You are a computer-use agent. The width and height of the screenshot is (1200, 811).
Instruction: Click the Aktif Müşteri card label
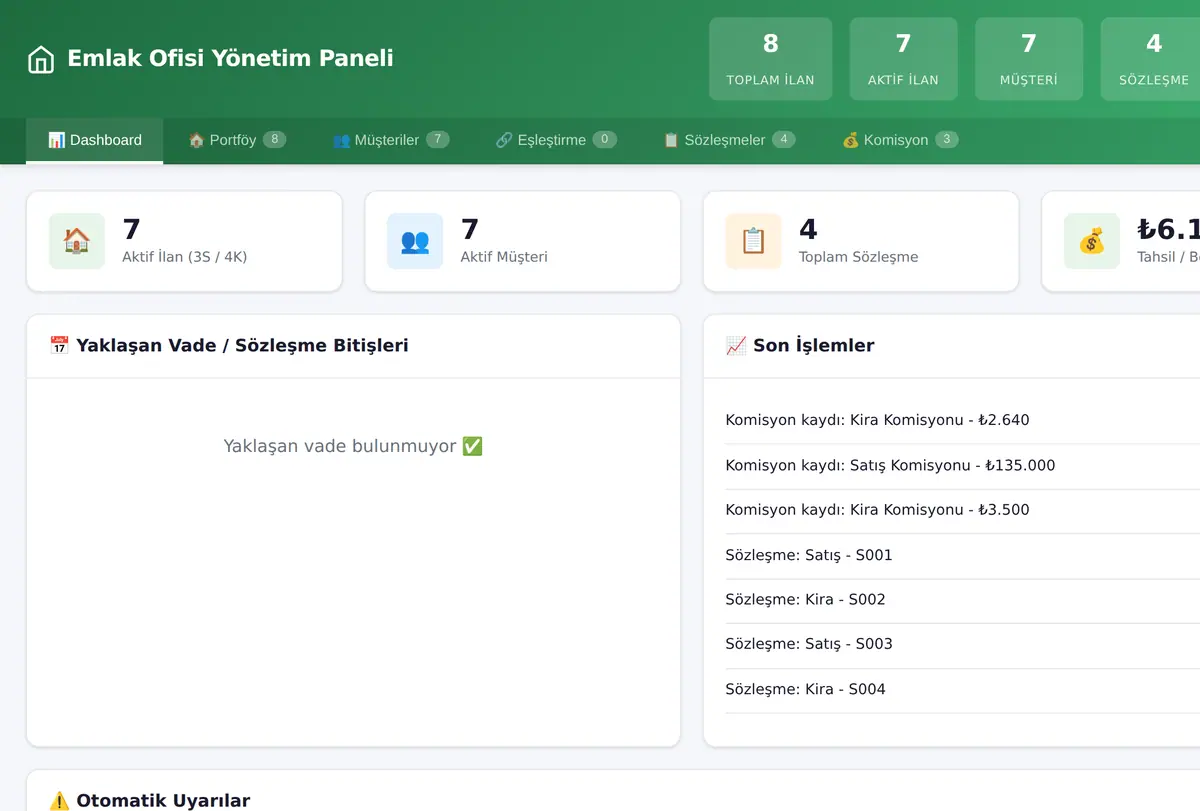click(504, 257)
